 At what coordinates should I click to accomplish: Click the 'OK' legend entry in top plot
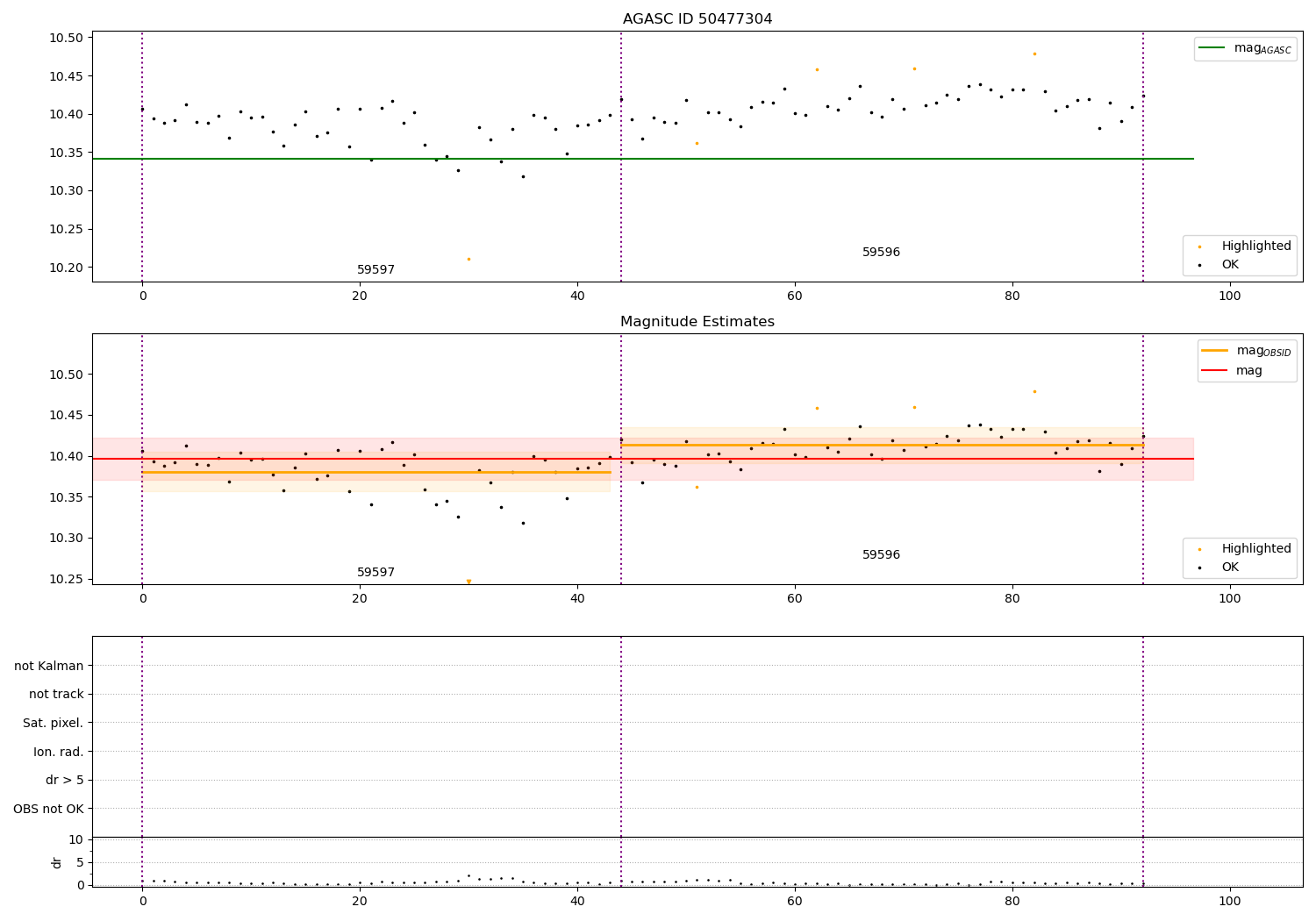1219,265
